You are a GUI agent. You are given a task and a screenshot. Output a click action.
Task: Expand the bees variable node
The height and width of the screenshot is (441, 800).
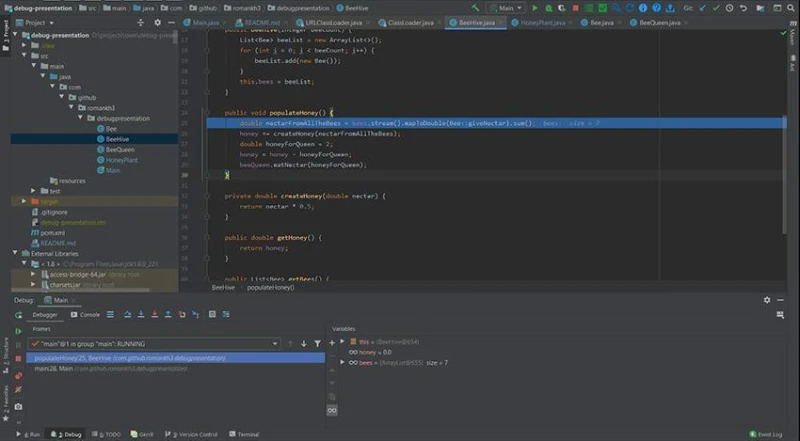tap(342, 362)
